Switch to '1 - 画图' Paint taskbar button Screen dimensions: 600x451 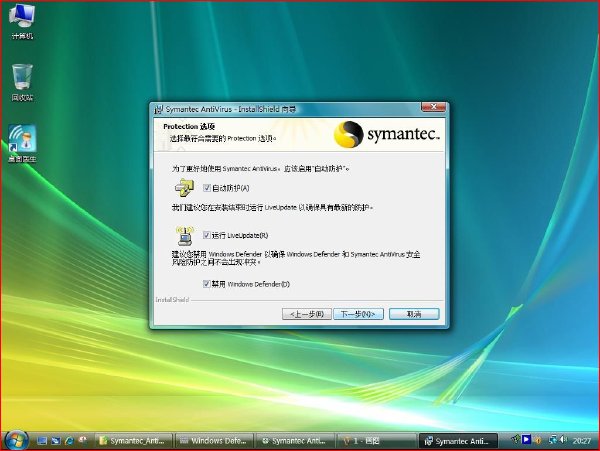click(x=376, y=441)
